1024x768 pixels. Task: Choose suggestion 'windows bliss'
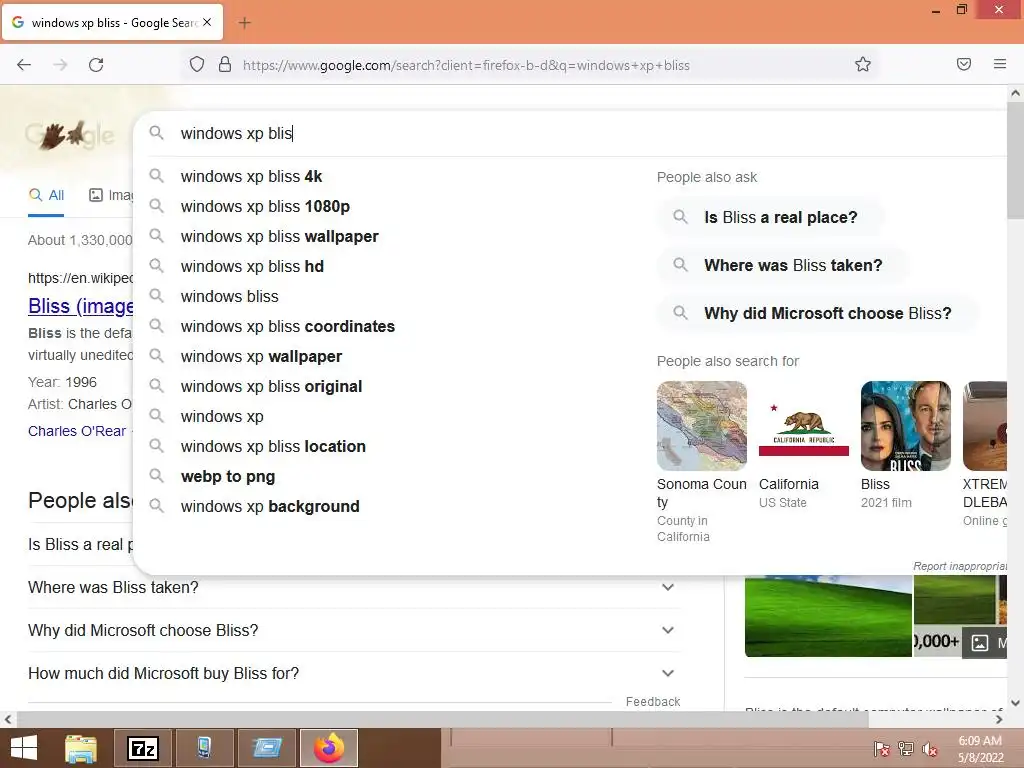[x=229, y=296]
